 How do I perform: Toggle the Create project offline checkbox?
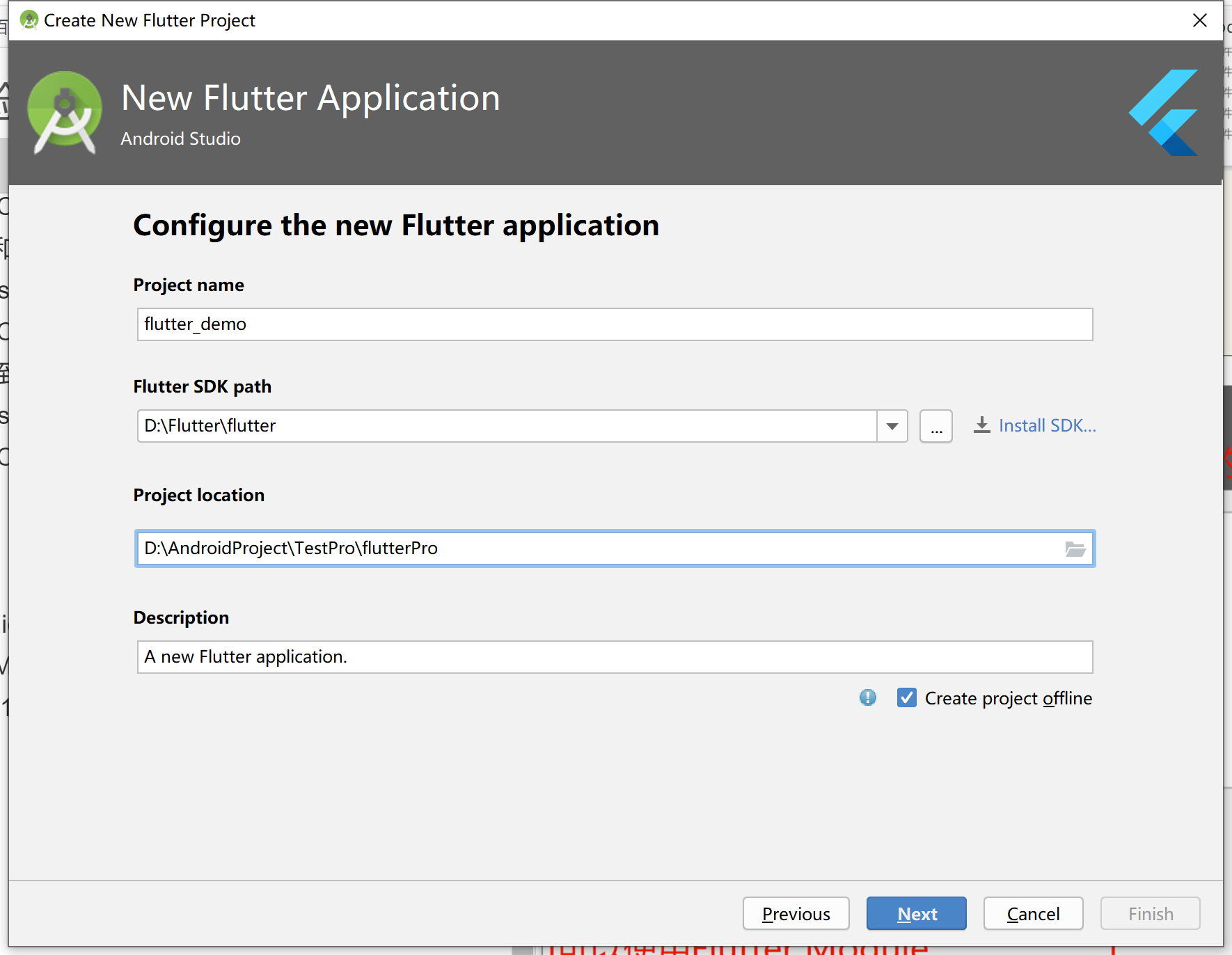pyautogui.click(x=906, y=697)
